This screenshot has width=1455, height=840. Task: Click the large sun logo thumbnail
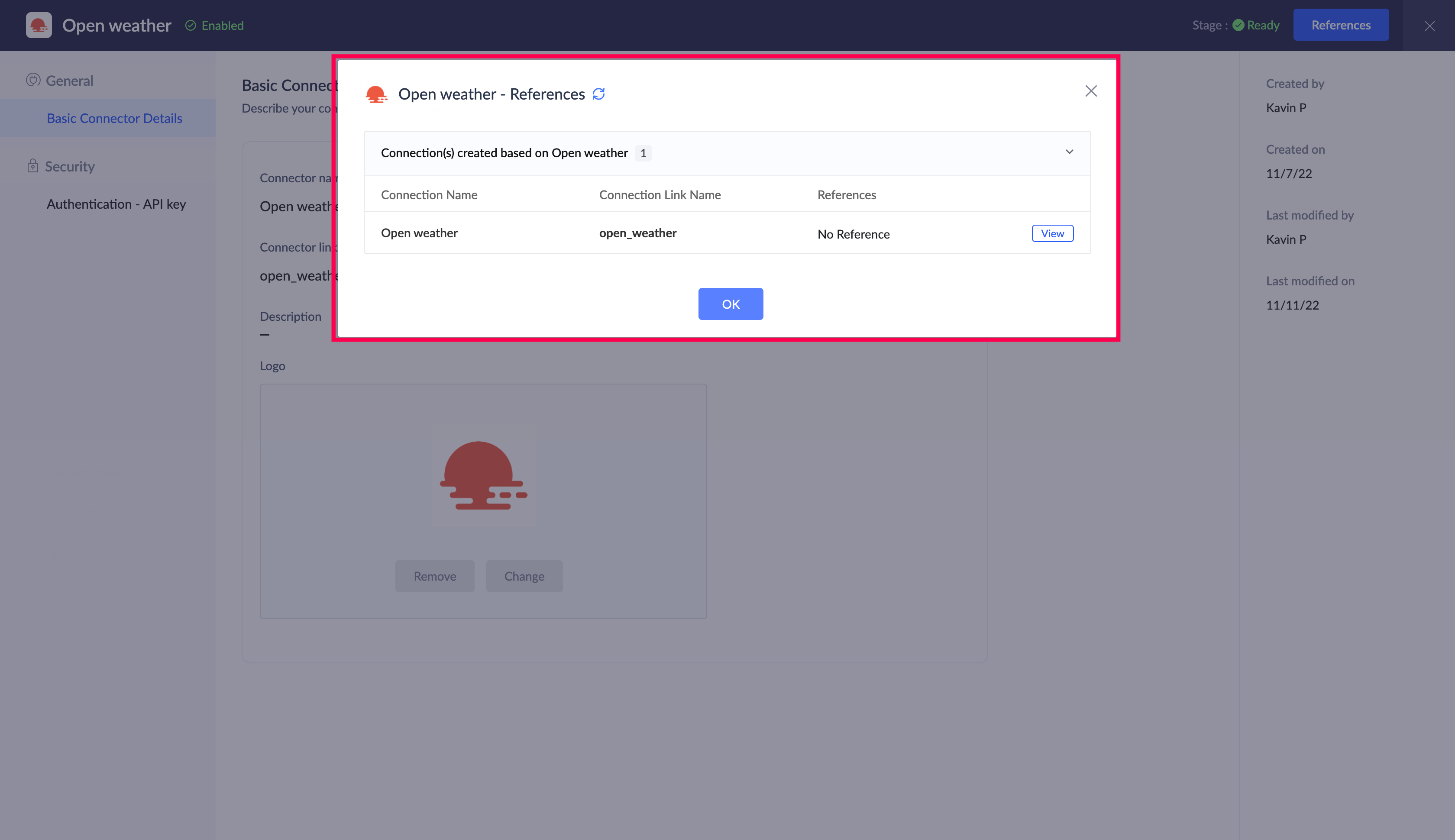click(x=483, y=476)
